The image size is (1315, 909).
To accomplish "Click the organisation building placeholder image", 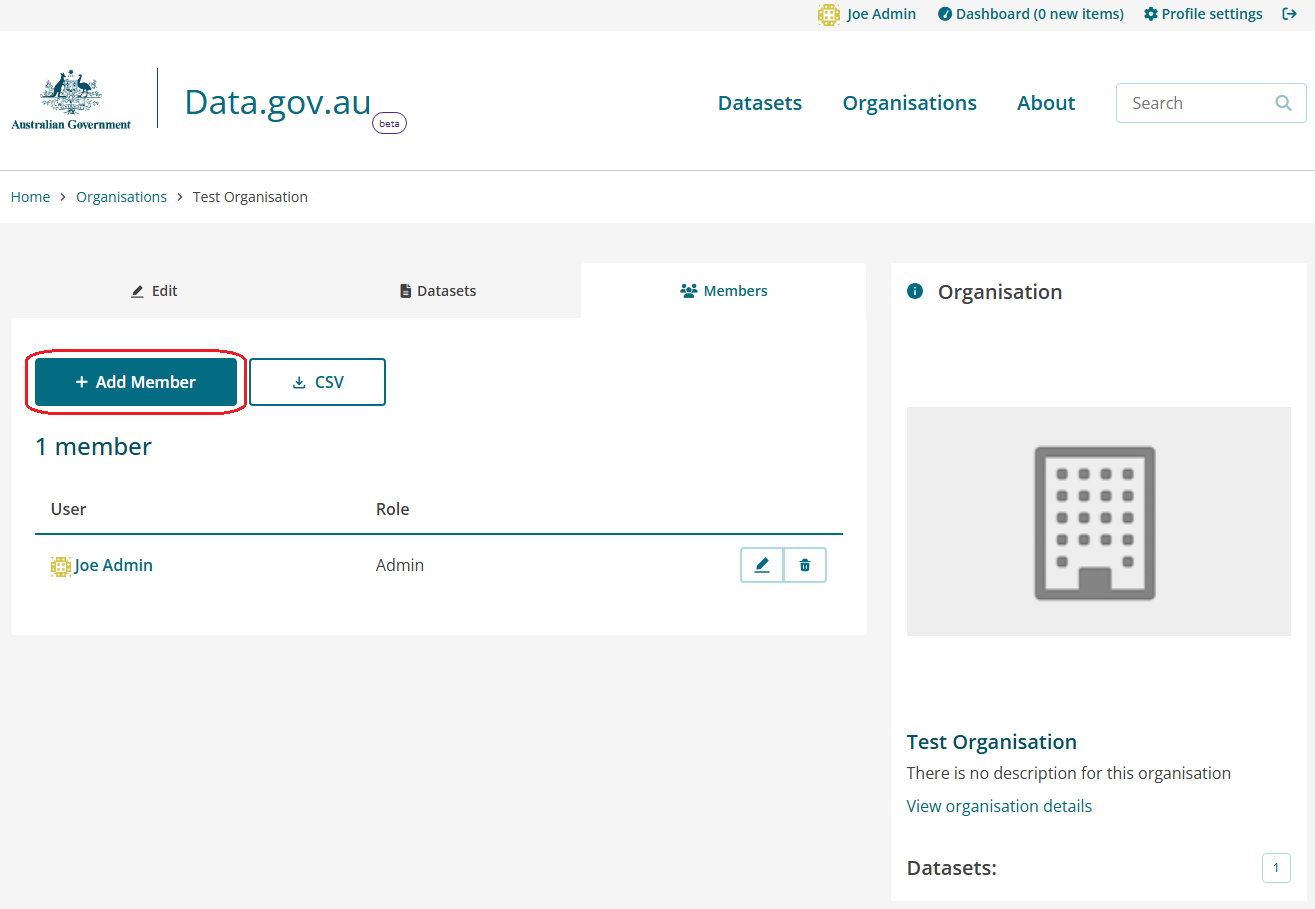I will pyautogui.click(x=1099, y=521).
